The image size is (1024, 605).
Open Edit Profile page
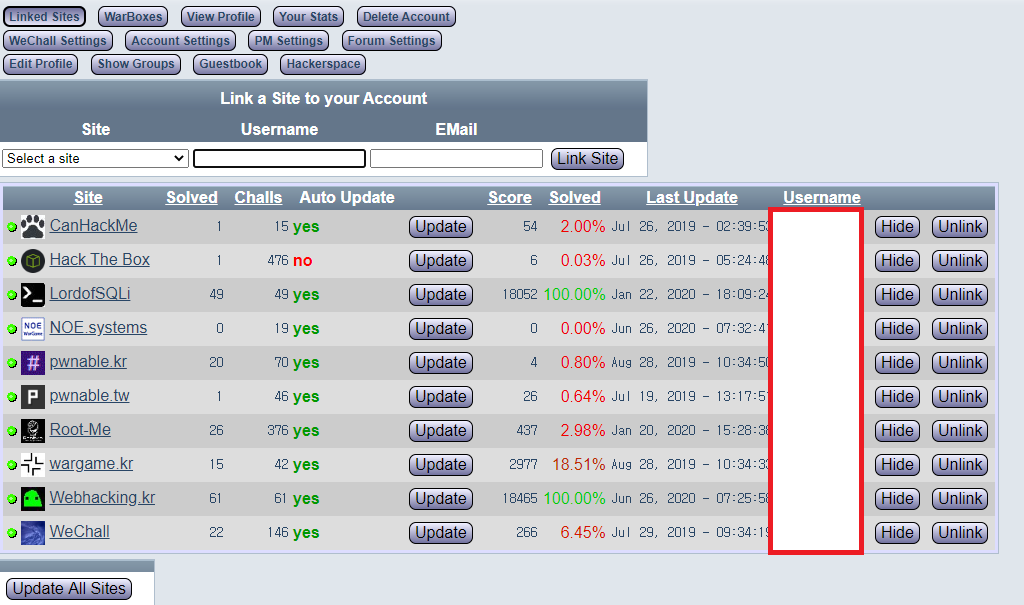[x=40, y=64]
